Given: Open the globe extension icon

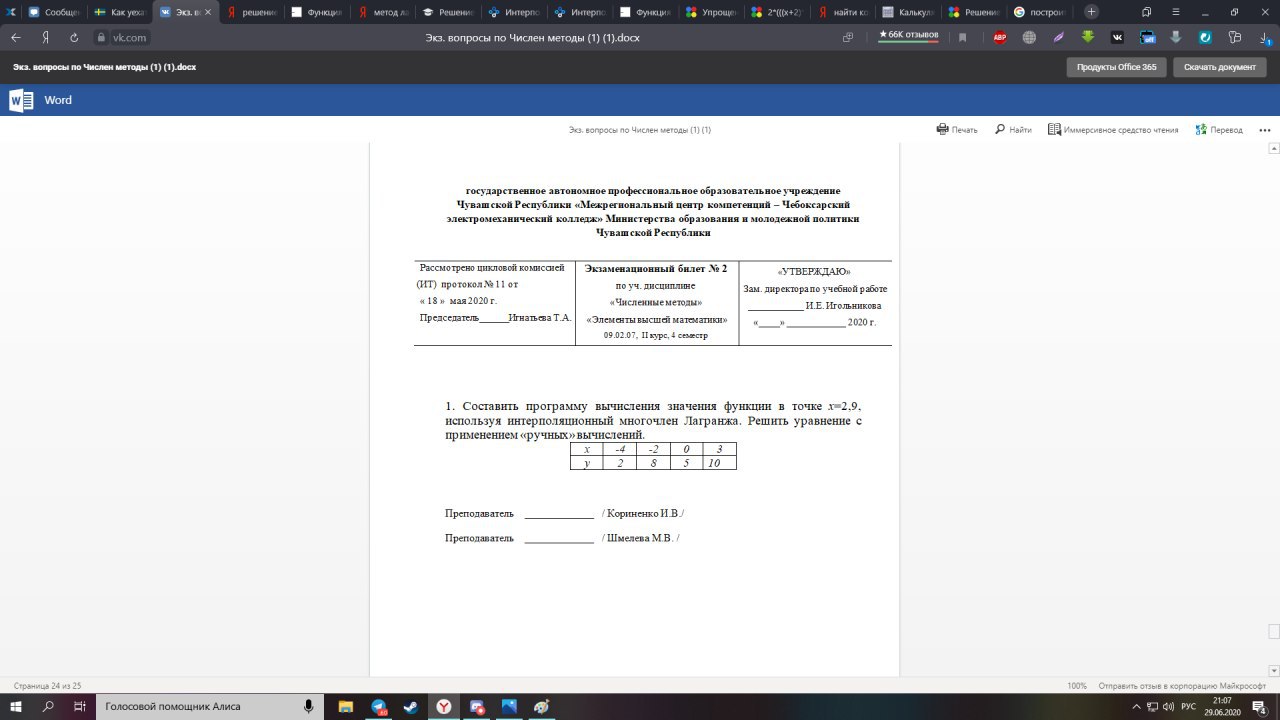Looking at the screenshot, I should pos(1029,37).
